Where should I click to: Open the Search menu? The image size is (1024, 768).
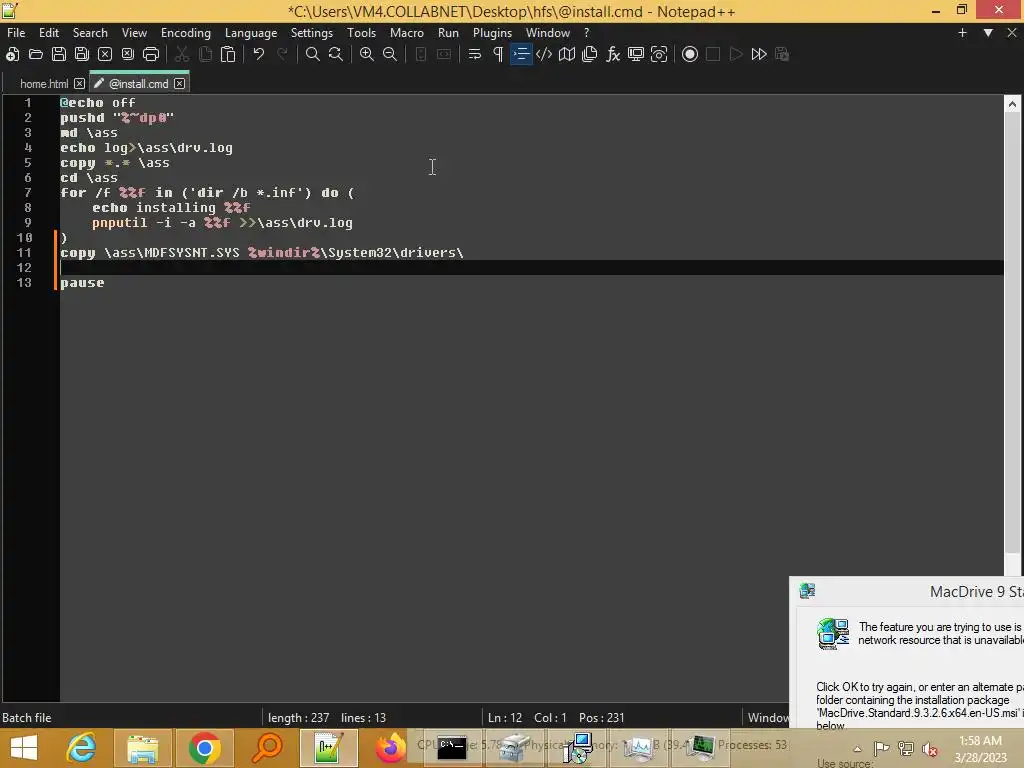(x=90, y=33)
